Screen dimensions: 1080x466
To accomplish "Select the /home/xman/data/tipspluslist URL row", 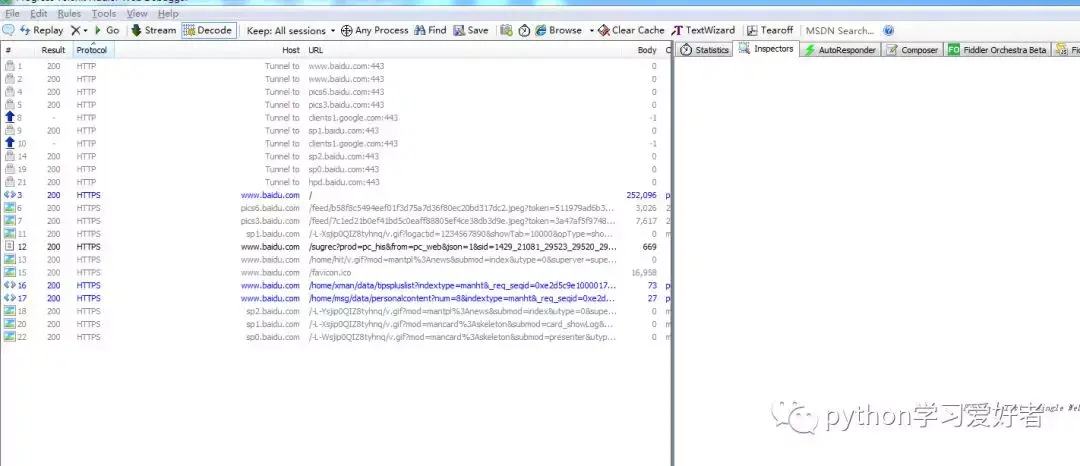I will point(461,286).
